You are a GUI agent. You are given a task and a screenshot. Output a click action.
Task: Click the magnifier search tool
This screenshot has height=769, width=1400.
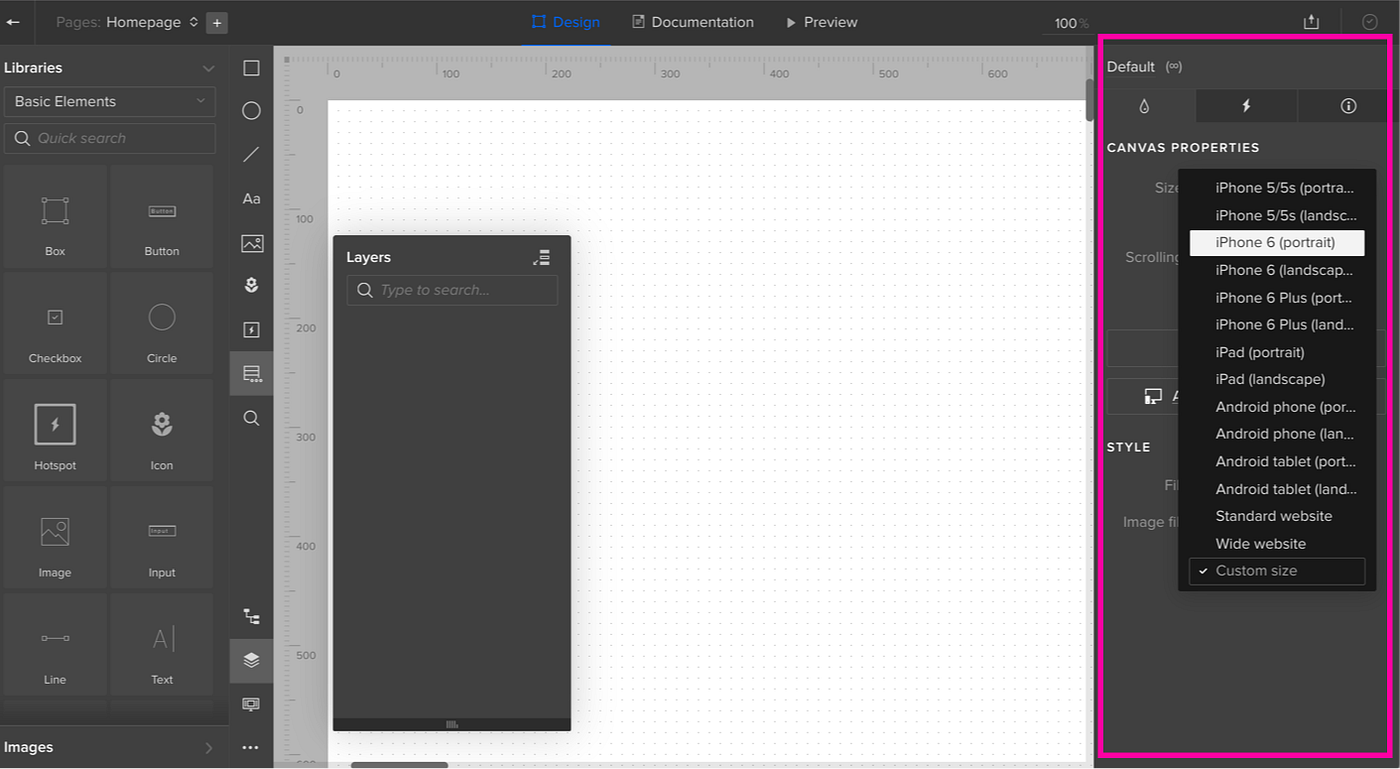[251, 418]
